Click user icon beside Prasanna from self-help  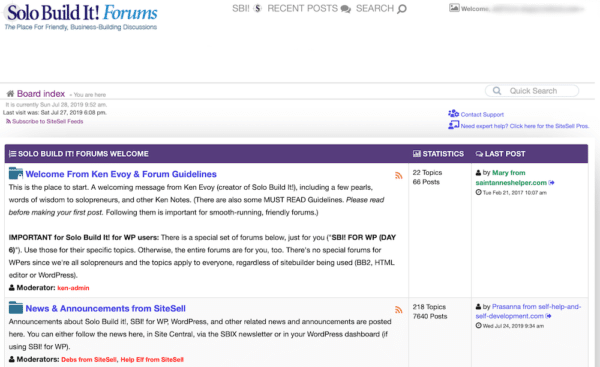(x=478, y=307)
